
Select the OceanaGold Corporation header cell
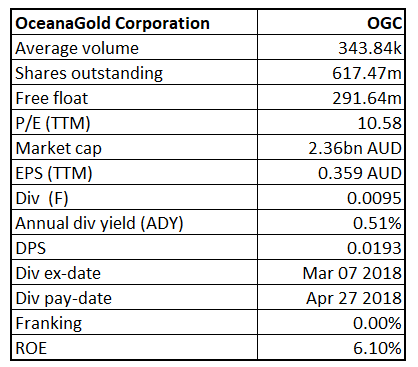134,22
